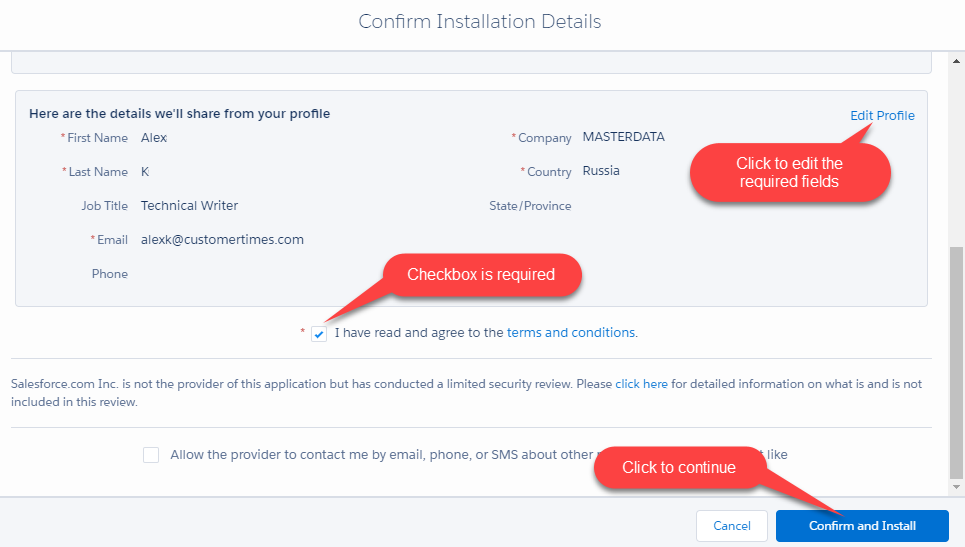Viewport: 965px width, 547px height.
Task: Click the Company value 'MASTERDATA'
Action: coord(623,137)
